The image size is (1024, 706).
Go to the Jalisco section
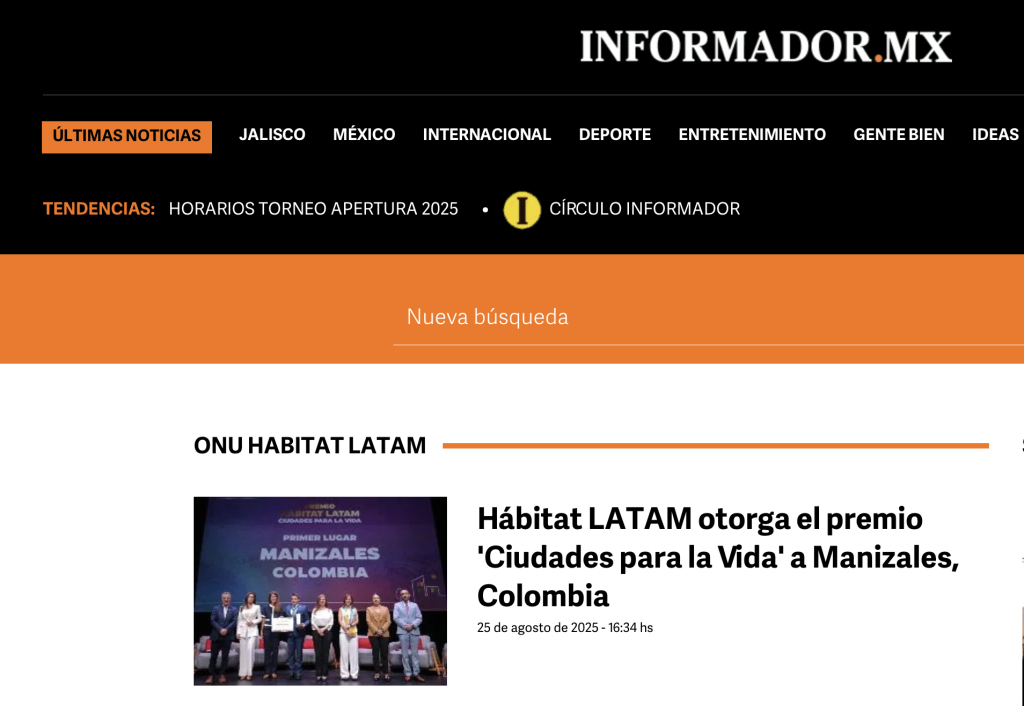272,135
